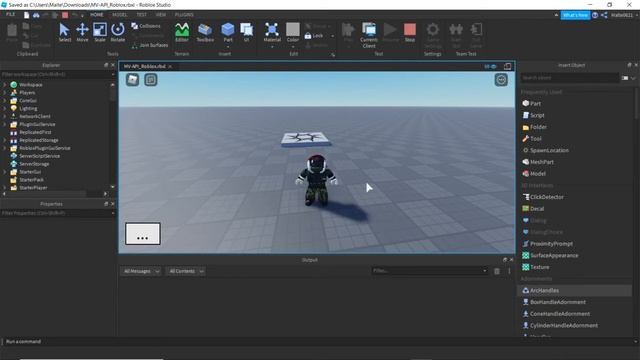Click the What's New button

(575, 15)
